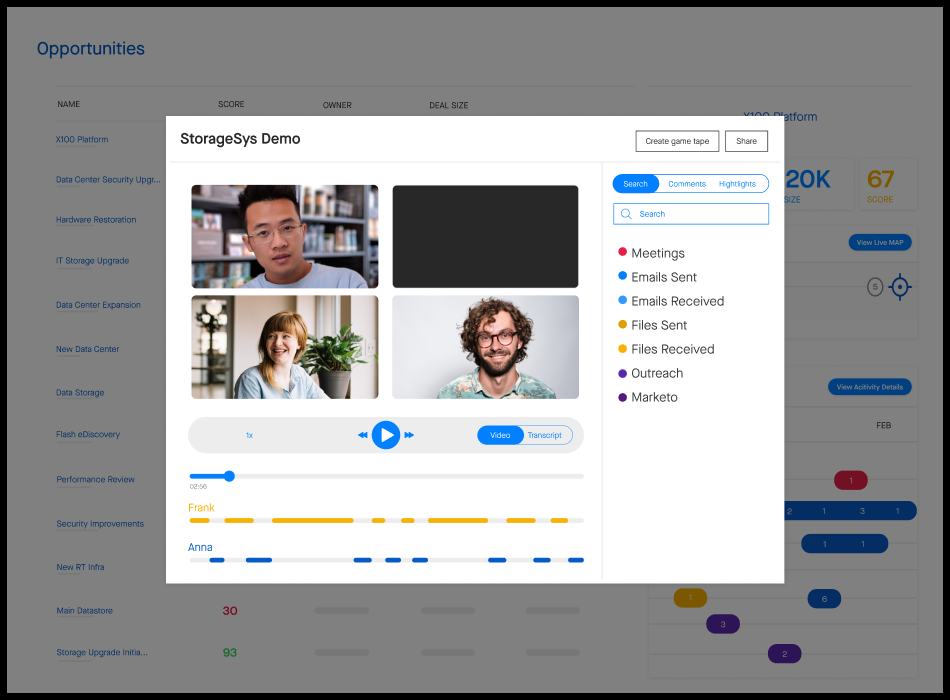Screen dimensions: 950x700
Task: Click the red Meetings legend dot
Action: tap(621, 252)
